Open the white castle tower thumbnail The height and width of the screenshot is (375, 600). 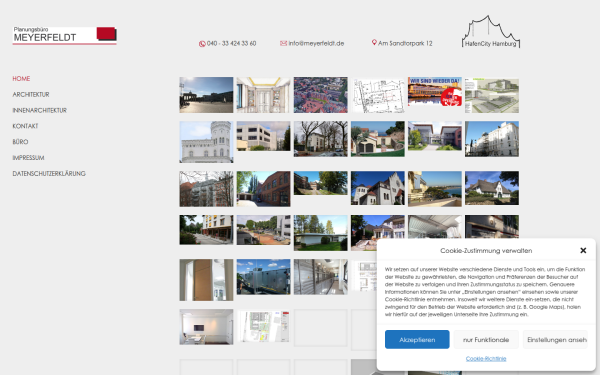tap(206, 142)
